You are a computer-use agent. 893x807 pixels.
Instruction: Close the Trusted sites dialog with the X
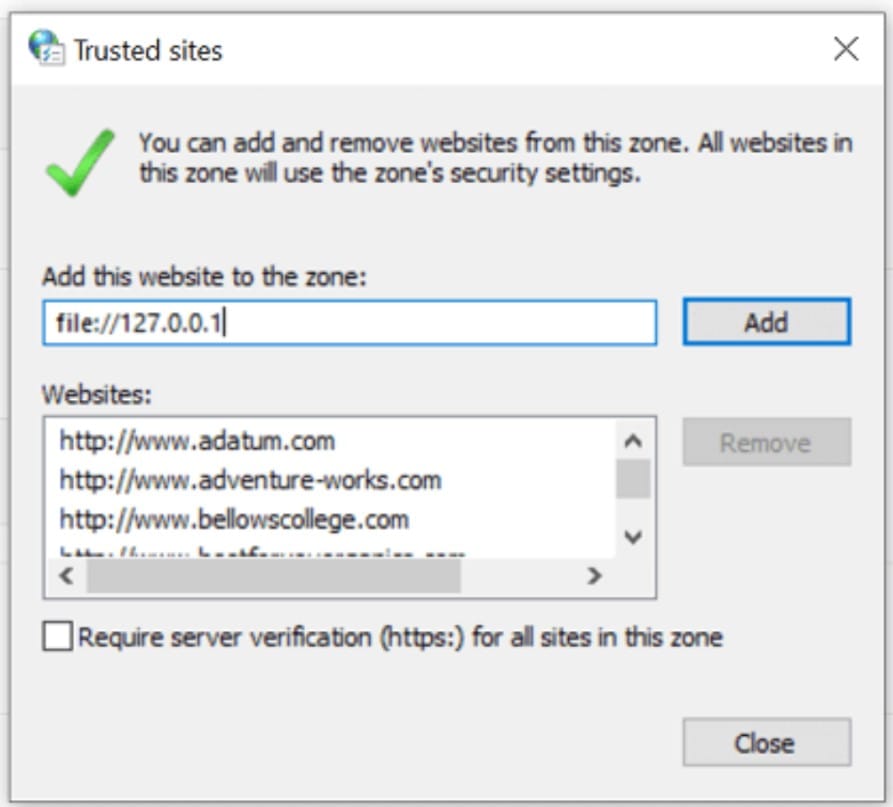pos(846,46)
